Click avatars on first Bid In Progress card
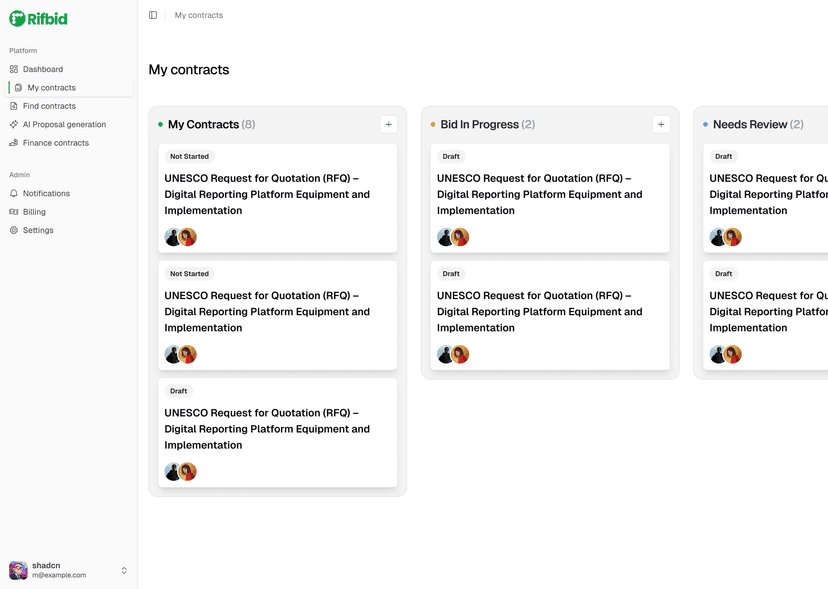 [x=453, y=237]
